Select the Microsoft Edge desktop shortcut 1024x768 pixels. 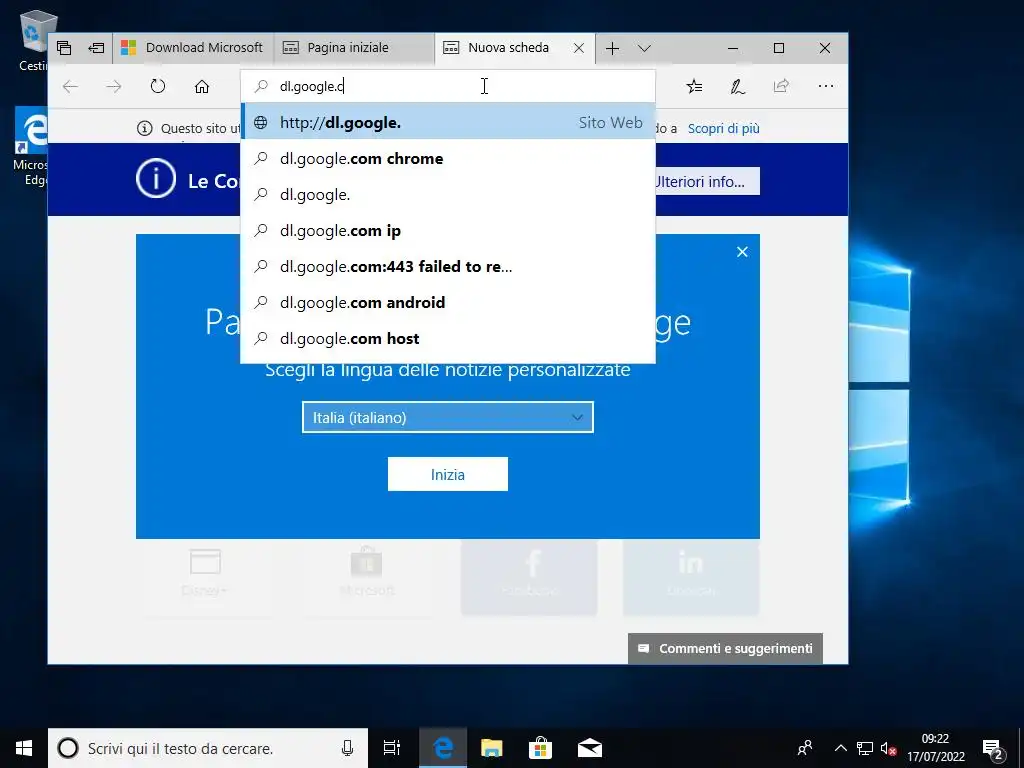(x=31, y=146)
